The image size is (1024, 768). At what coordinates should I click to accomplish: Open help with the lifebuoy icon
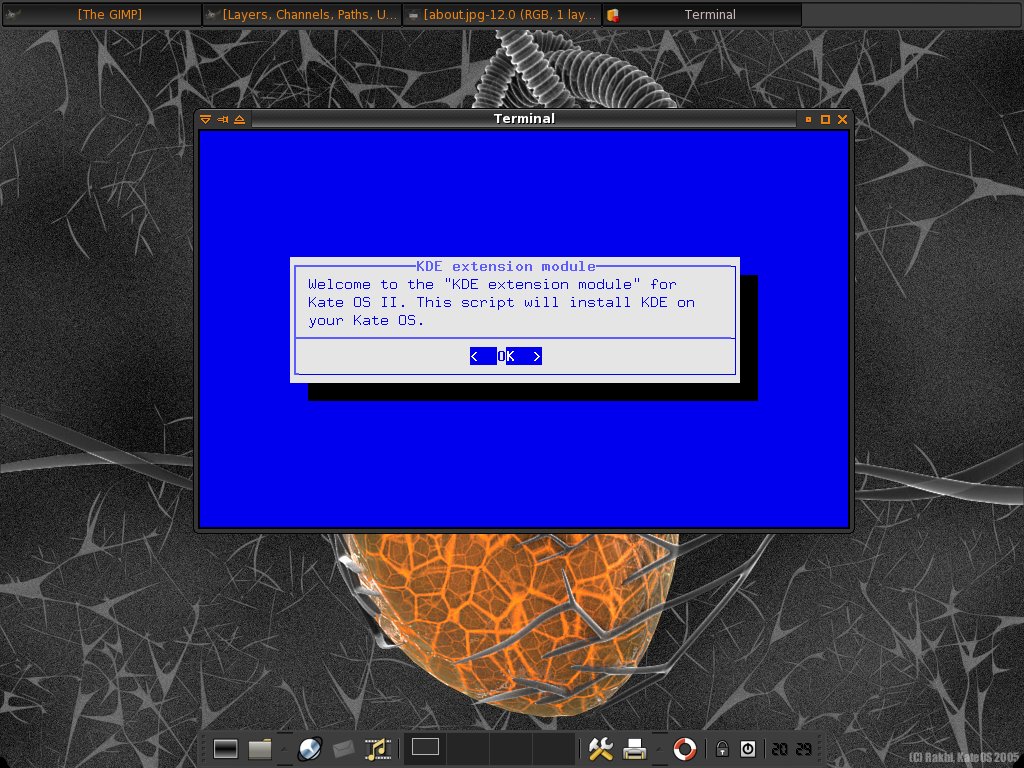(684, 749)
